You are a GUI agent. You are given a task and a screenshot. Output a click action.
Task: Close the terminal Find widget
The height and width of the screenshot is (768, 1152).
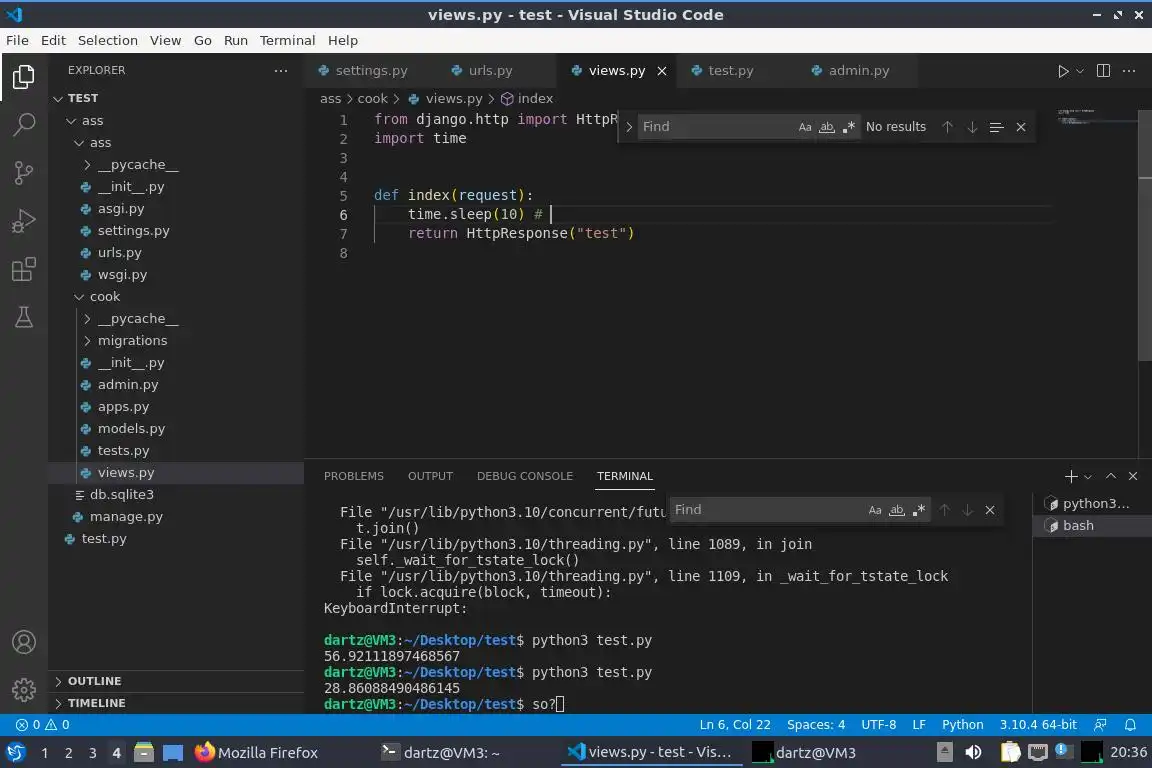tap(990, 510)
